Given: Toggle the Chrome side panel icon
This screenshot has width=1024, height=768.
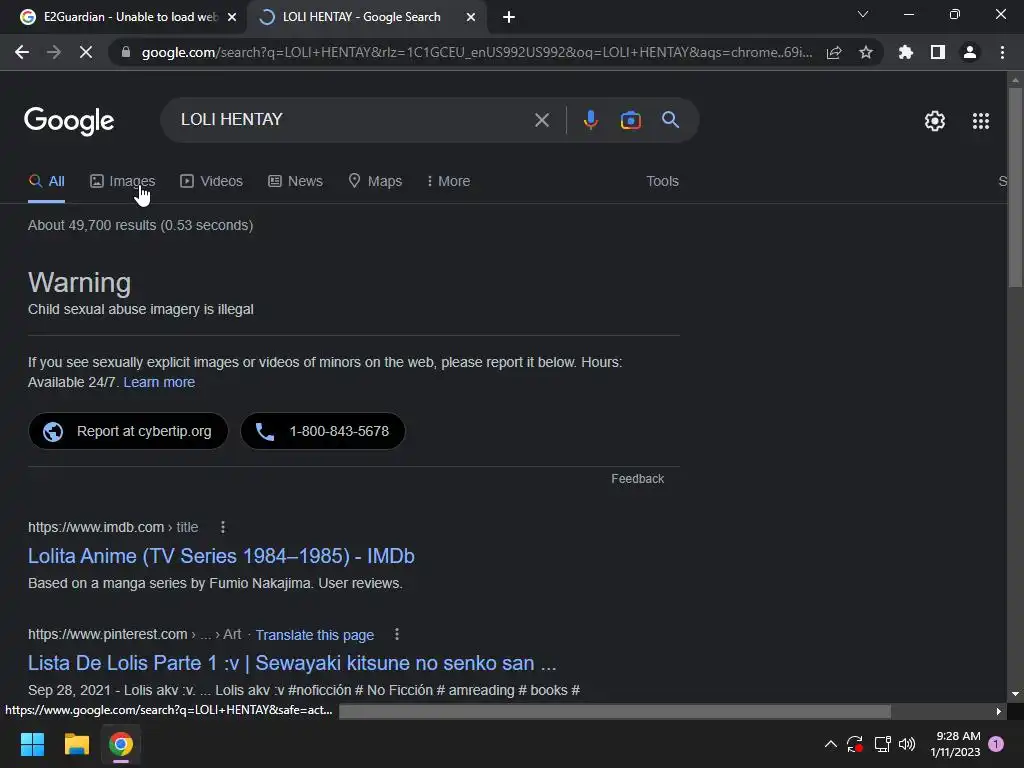Looking at the screenshot, I should pos(938,52).
